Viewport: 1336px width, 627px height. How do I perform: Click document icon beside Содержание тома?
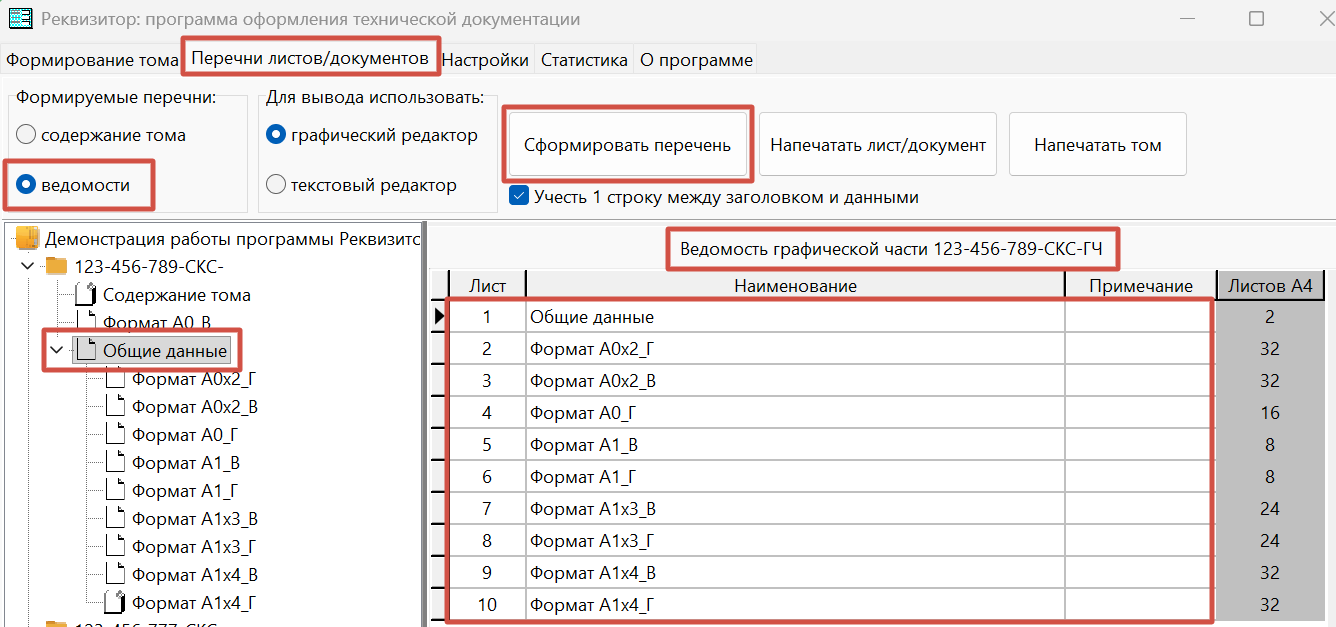click(86, 294)
